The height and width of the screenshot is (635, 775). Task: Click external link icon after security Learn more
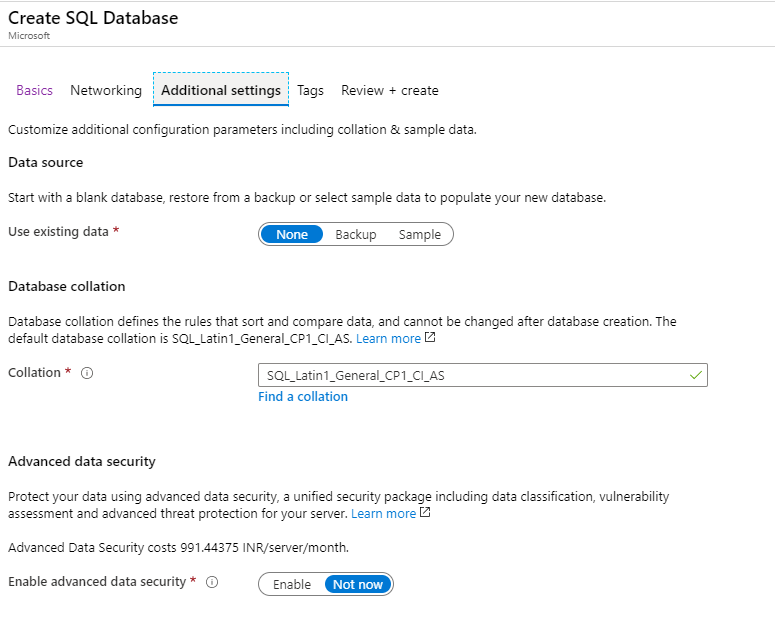pos(425,512)
